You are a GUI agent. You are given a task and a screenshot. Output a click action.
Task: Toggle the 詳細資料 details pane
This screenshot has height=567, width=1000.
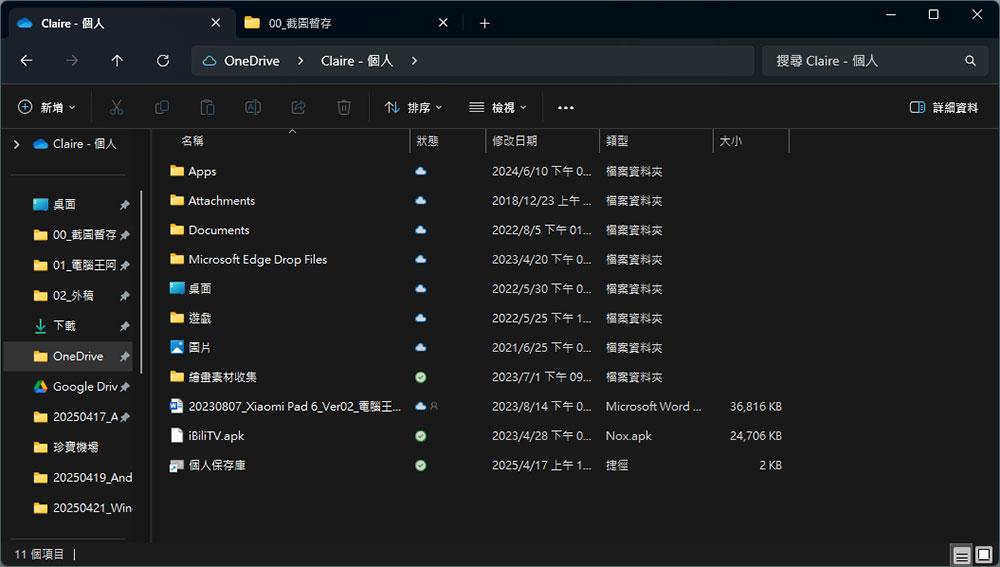(x=944, y=107)
